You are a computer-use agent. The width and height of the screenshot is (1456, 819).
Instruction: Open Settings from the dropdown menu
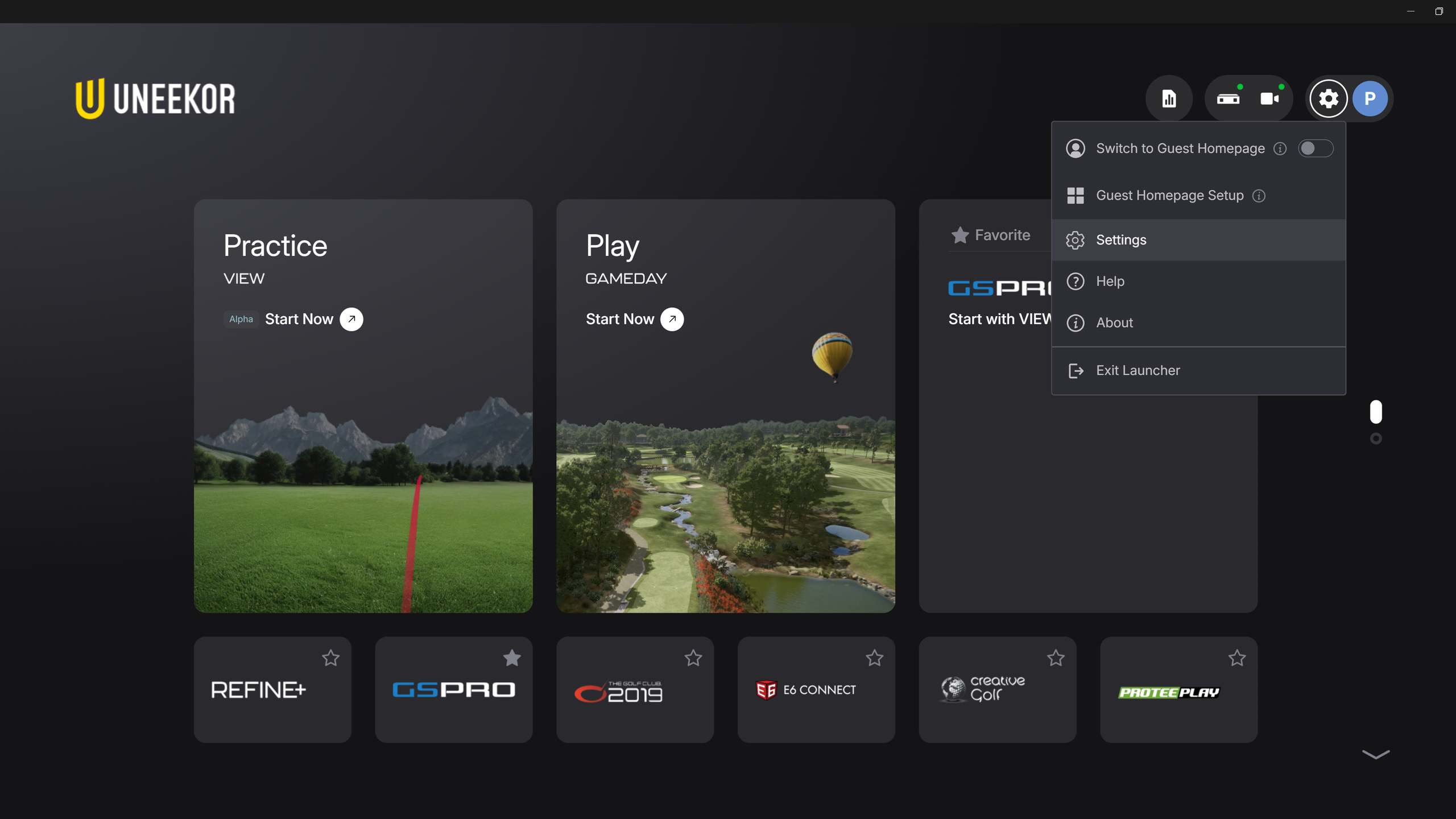(1198, 240)
